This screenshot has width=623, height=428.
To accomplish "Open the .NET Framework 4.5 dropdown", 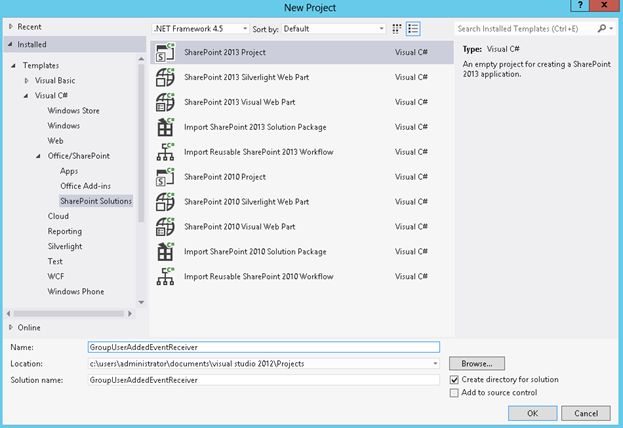I will tap(201, 29).
